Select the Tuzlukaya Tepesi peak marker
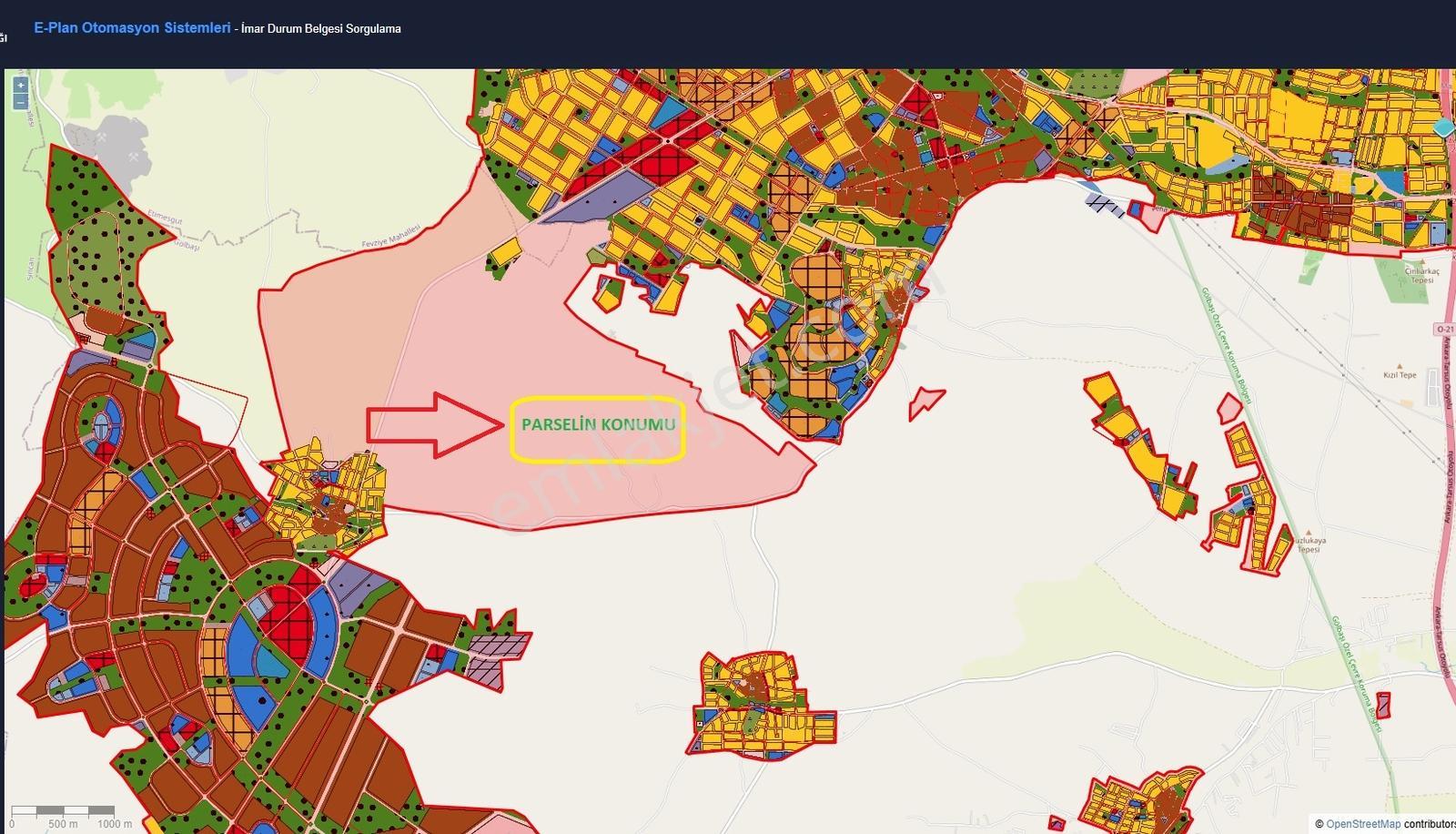The height and width of the screenshot is (834, 1456). click(x=1309, y=532)
